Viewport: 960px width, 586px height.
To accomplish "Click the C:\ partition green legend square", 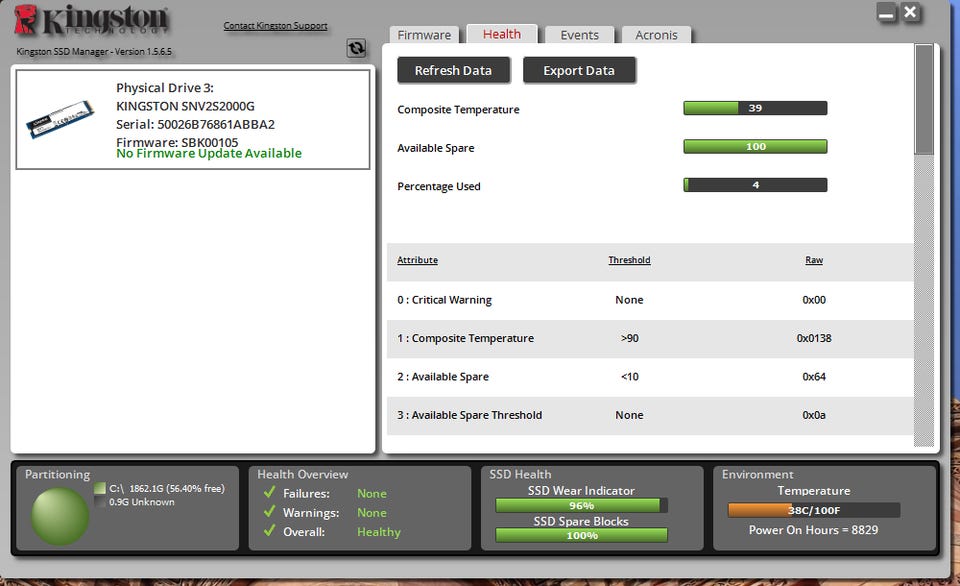I will (x=100, y=488).
